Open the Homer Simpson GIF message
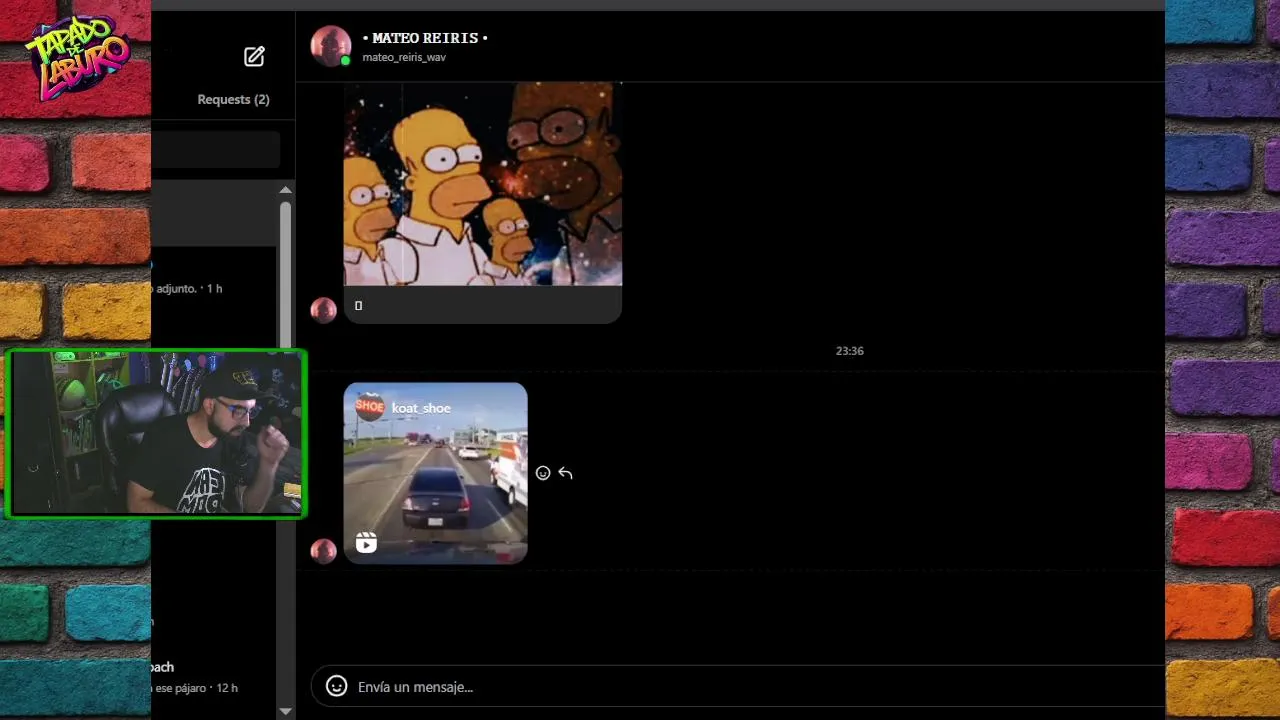 click(483, 185)
